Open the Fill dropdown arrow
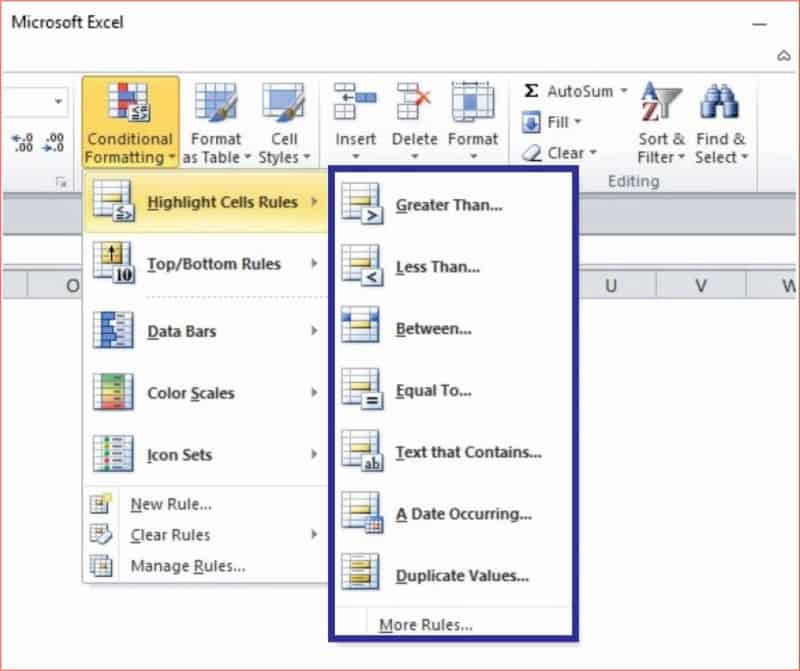The image size is (800, 671). point(578,121)
